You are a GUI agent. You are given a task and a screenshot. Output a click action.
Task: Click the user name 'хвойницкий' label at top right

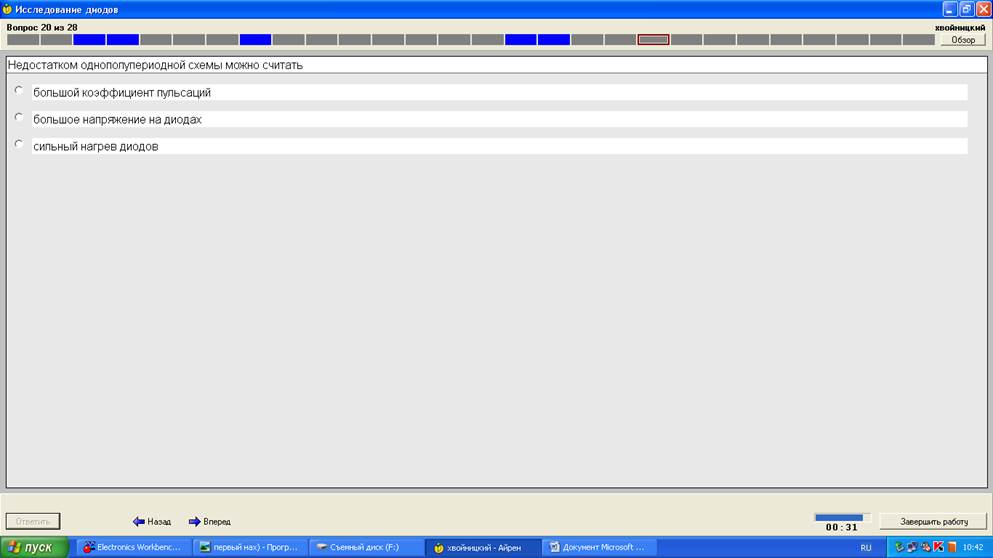click(x=959, y=27)
